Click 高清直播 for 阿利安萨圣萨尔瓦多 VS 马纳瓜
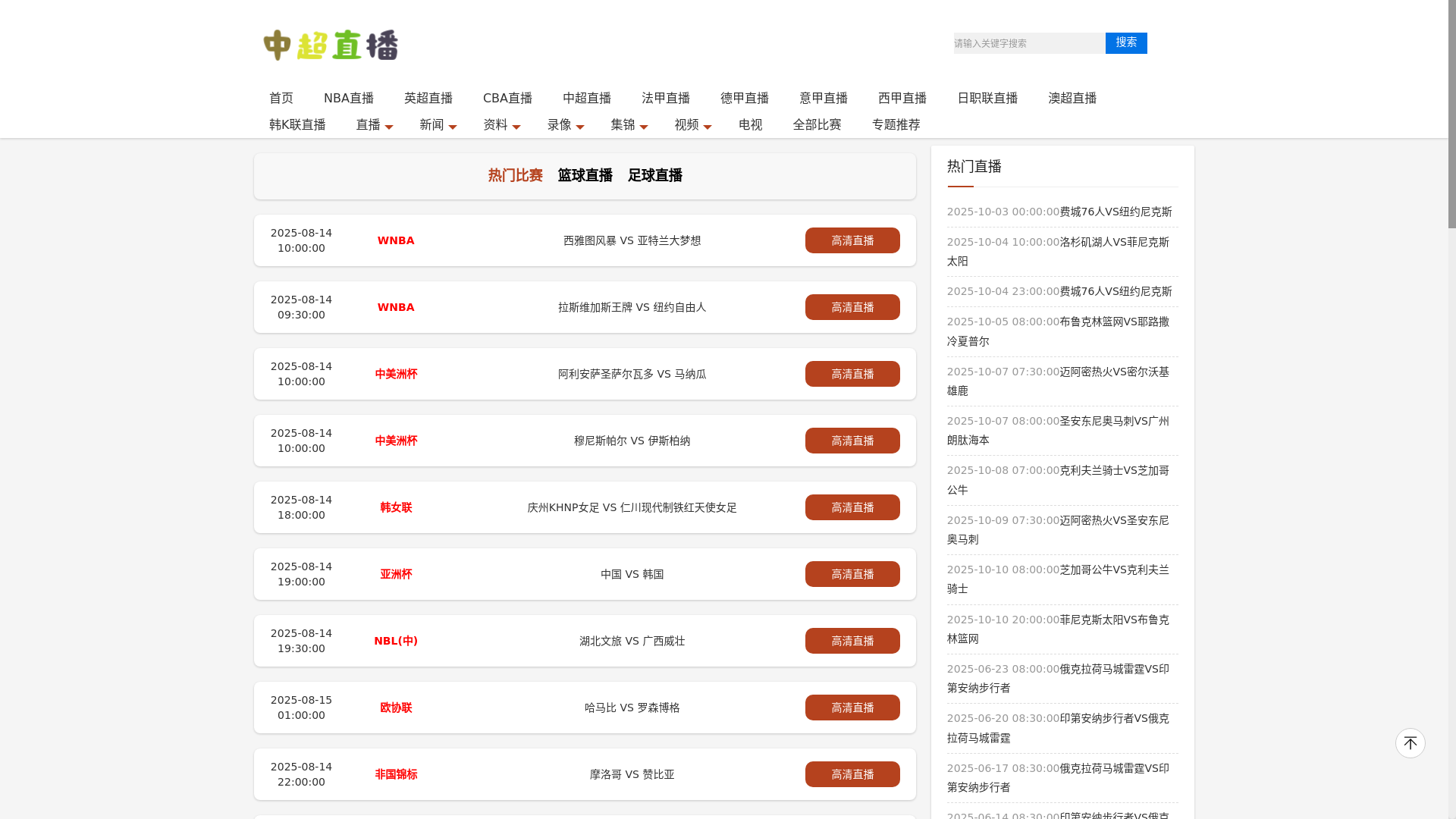 (852, 374)
